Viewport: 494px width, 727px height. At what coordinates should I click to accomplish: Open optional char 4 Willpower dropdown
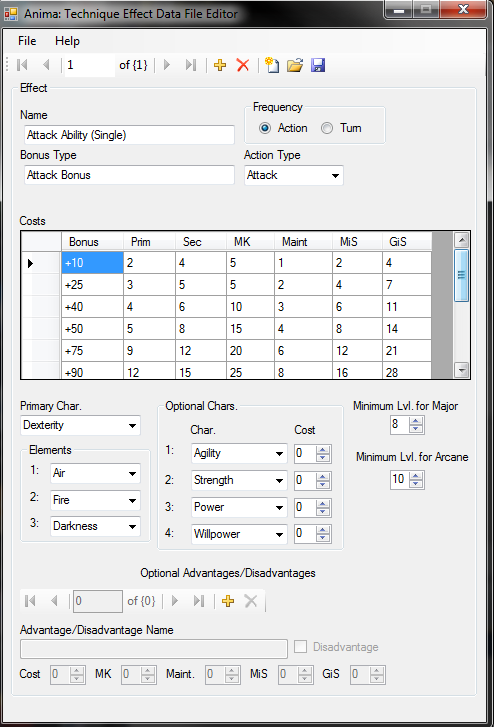239,534
